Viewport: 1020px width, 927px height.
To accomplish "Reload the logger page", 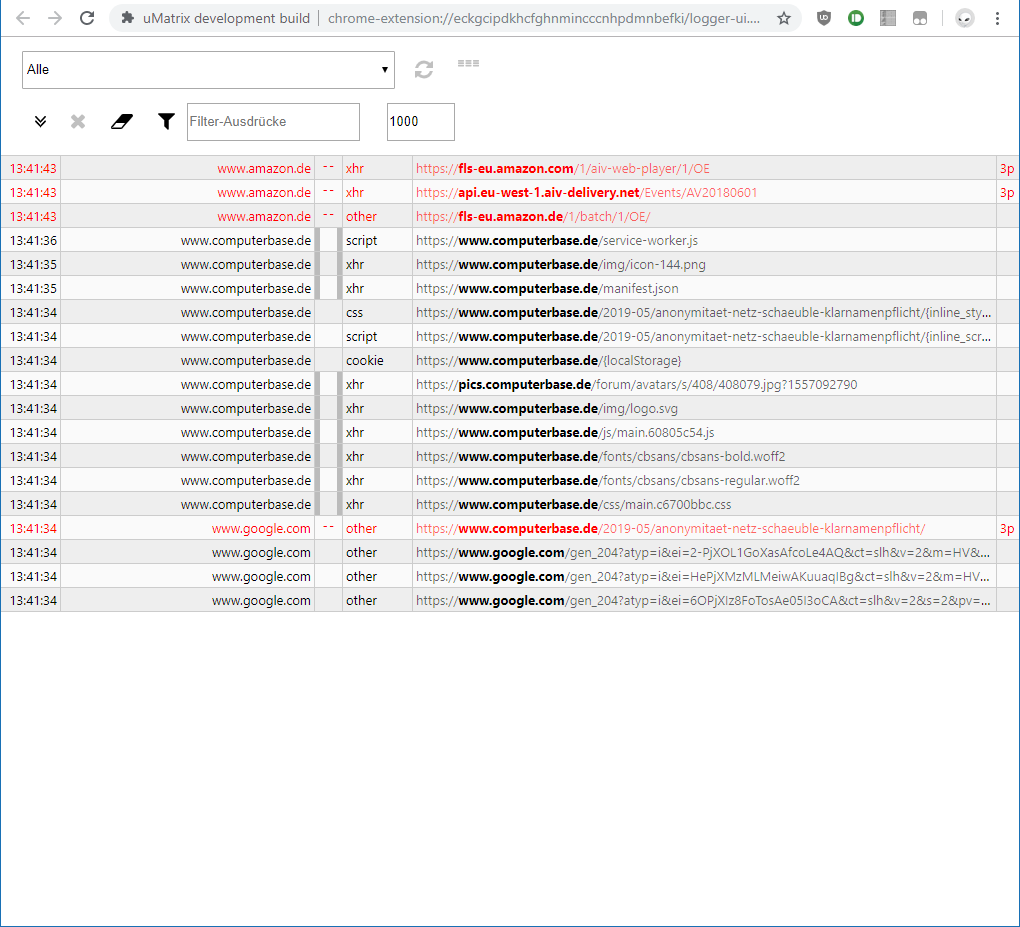I will point(87,18).
